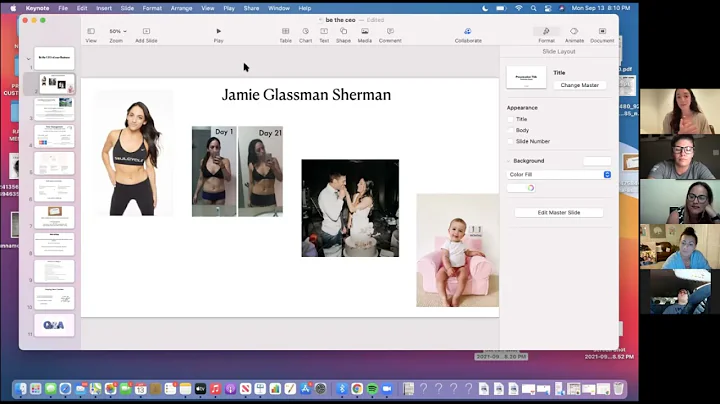Open the Slide menu
This screenshot has height=404, width=720.
tap(127, 8)
